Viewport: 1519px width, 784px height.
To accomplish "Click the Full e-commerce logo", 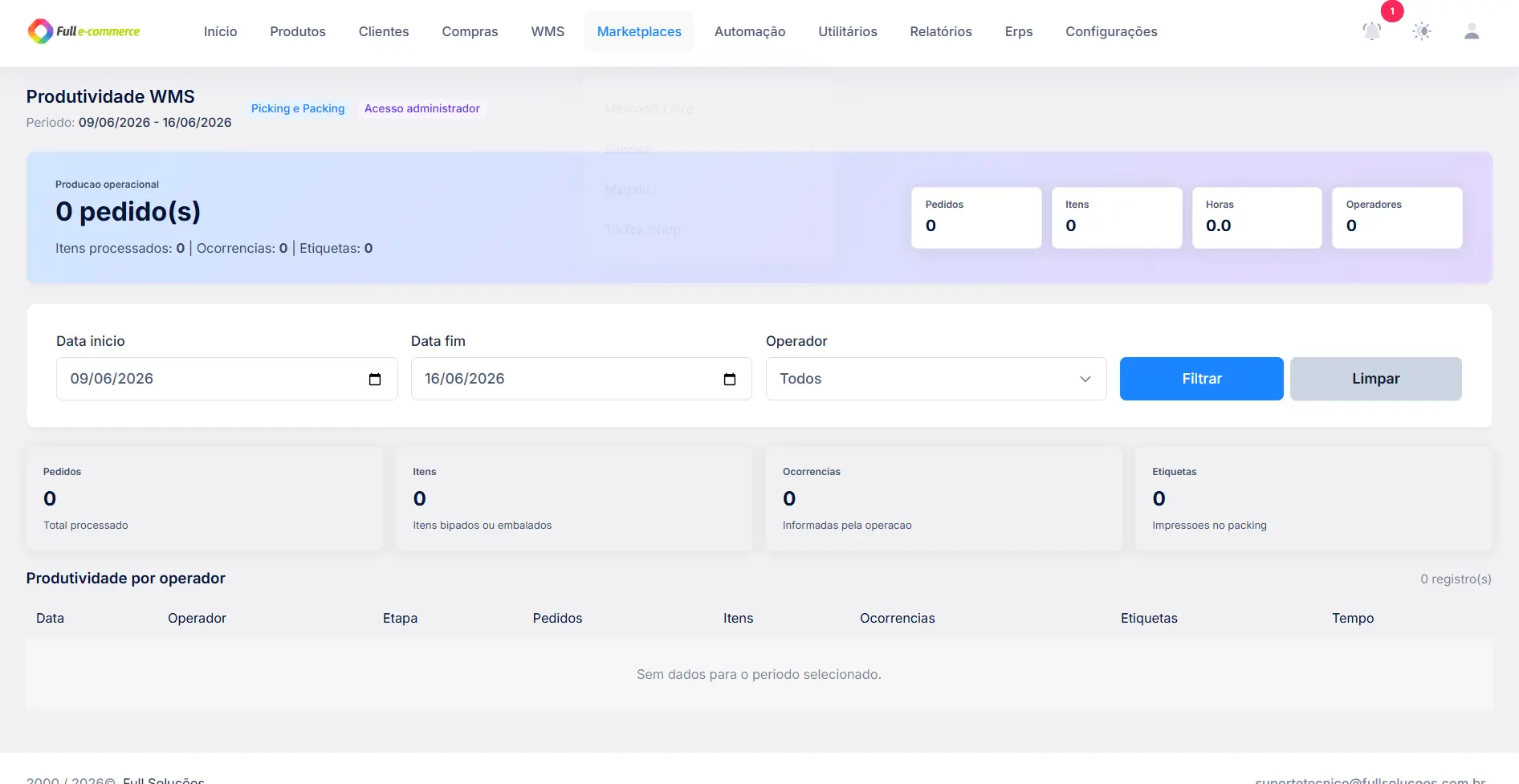I will [83, 31].
